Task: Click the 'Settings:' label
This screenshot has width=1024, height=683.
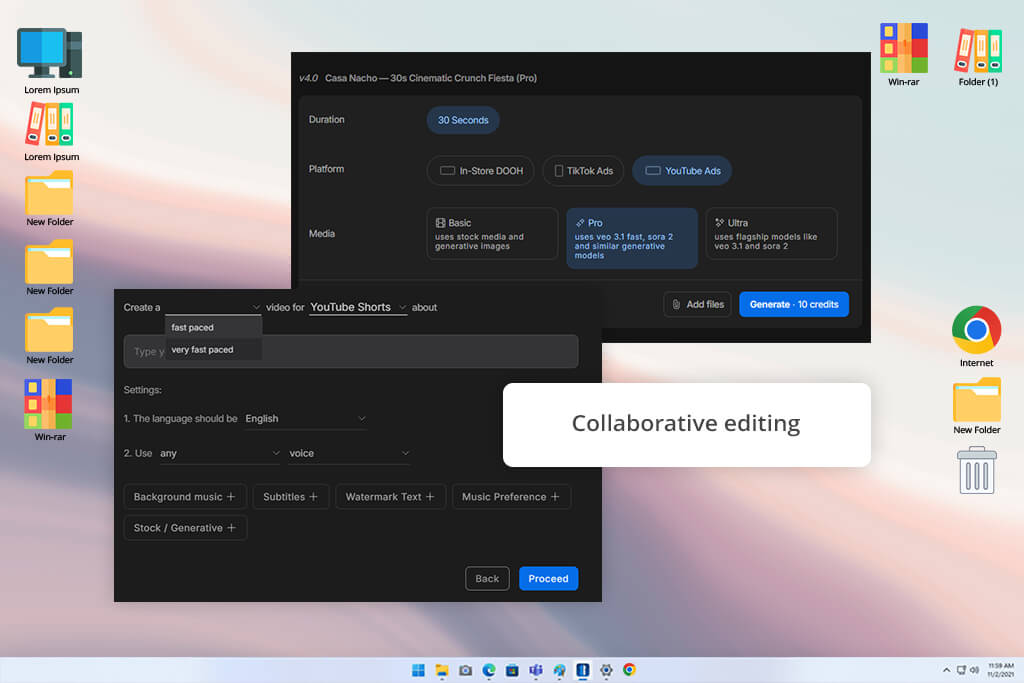Action: click(x=142, y=390)
